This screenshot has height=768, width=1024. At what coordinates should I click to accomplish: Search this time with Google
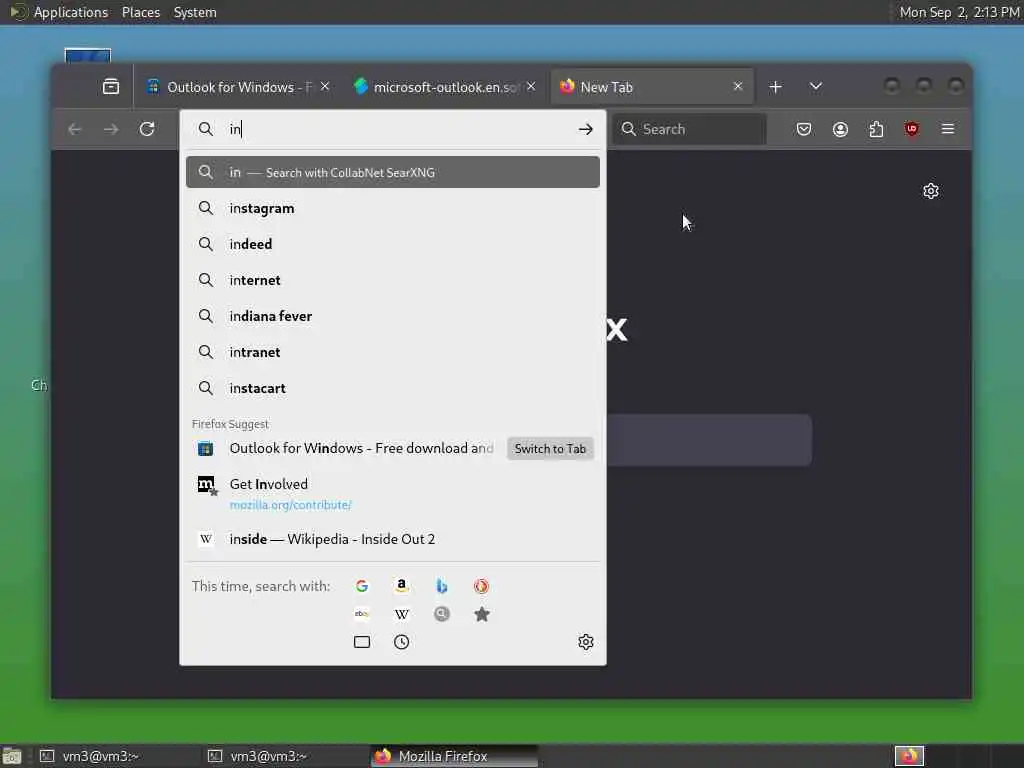362,586
